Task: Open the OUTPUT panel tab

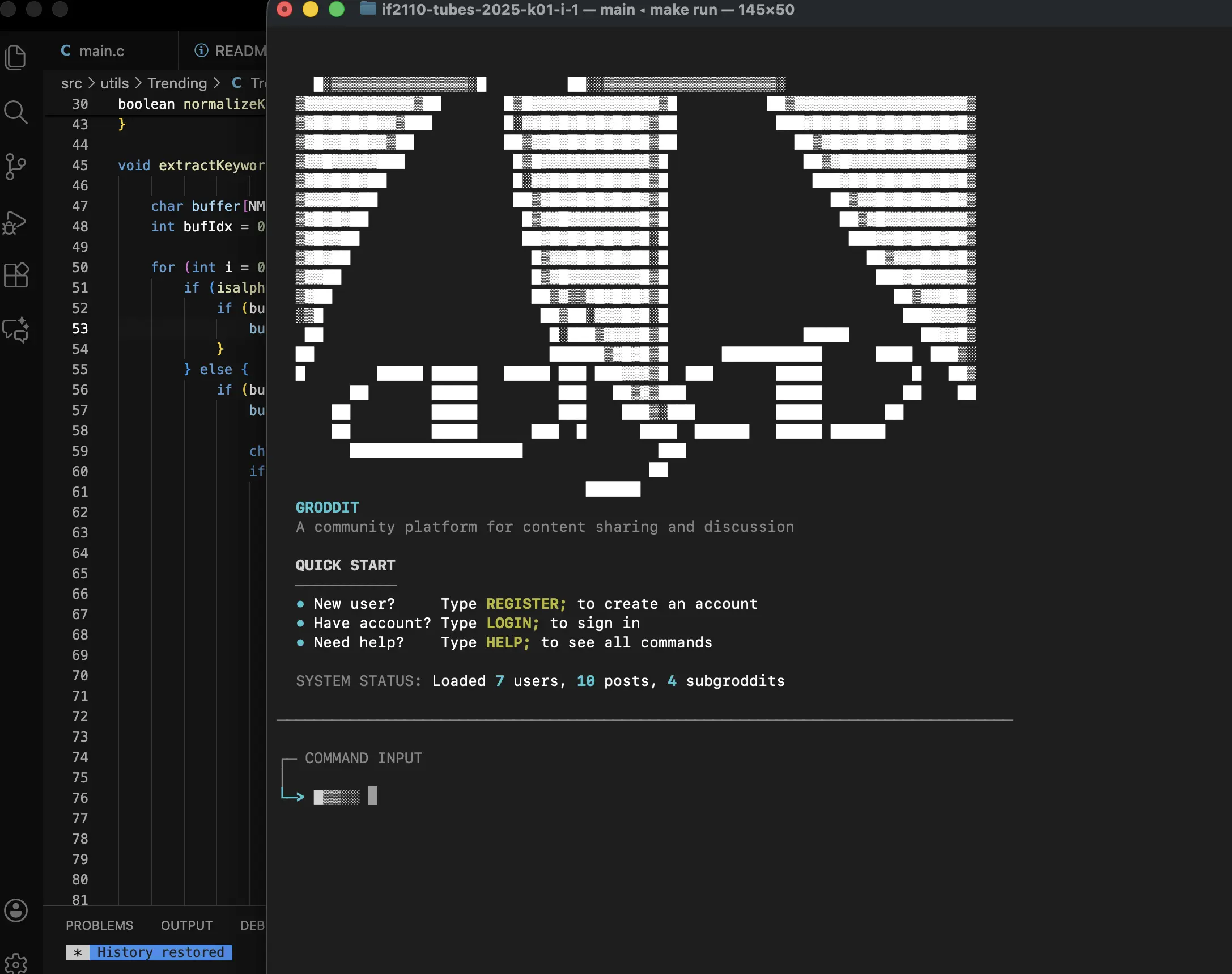Action: [186, 925]
